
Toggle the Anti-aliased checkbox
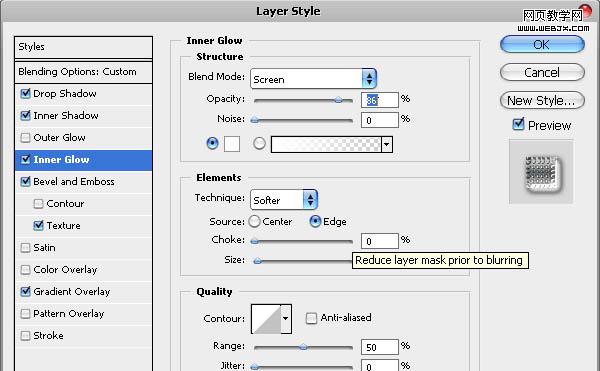tap(311, 318)
